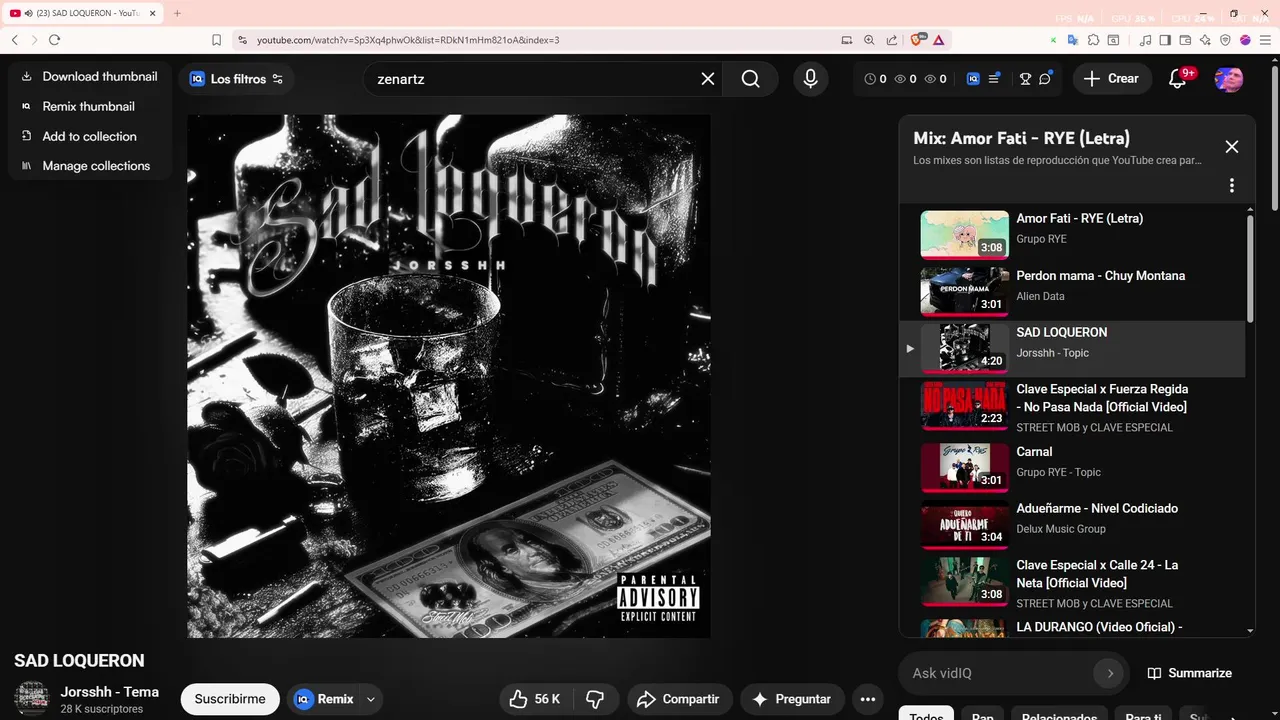This screenshot has width=1280, height=720.
Task: Open the vidIQ logo icon in the stats bar
Action: click(973, 79)
